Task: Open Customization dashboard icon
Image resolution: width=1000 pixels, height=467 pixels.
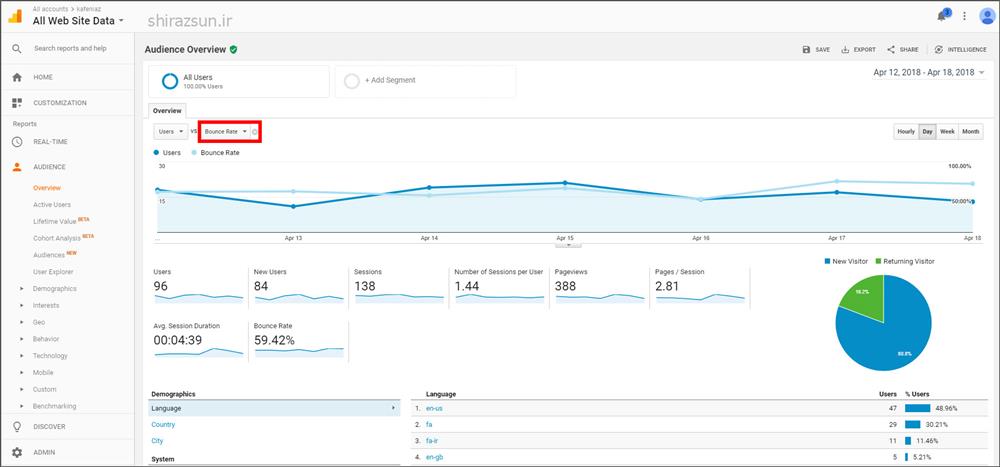Action: tap(17, 103)
